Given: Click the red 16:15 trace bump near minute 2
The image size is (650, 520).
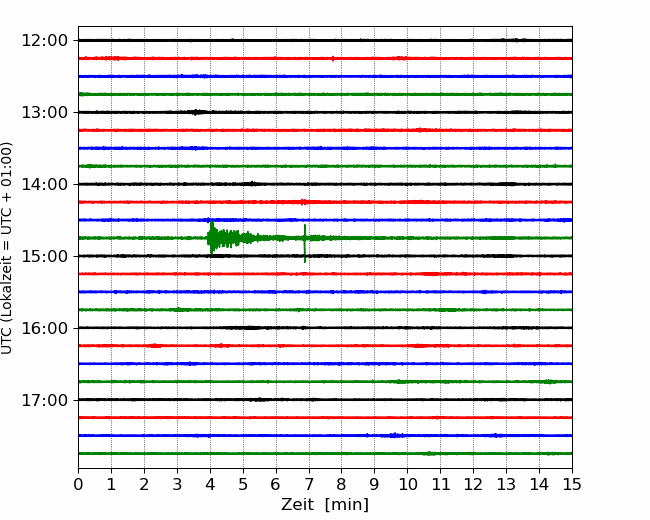Looking at the screenshot, I should pos(155,345).
